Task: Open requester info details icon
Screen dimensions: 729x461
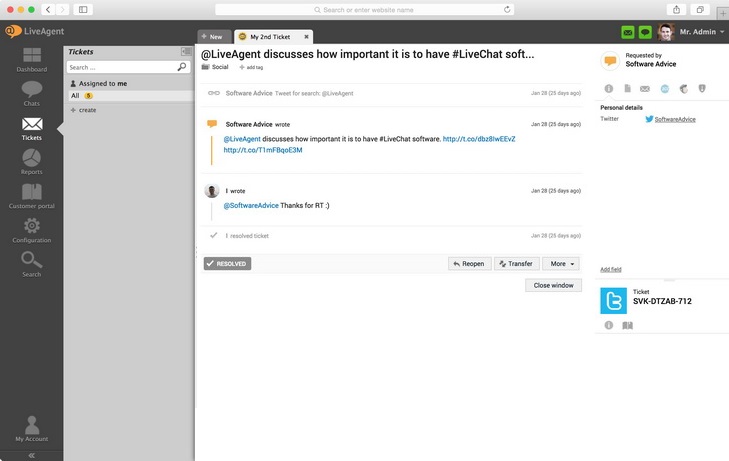Action: [x=609, y=88]
